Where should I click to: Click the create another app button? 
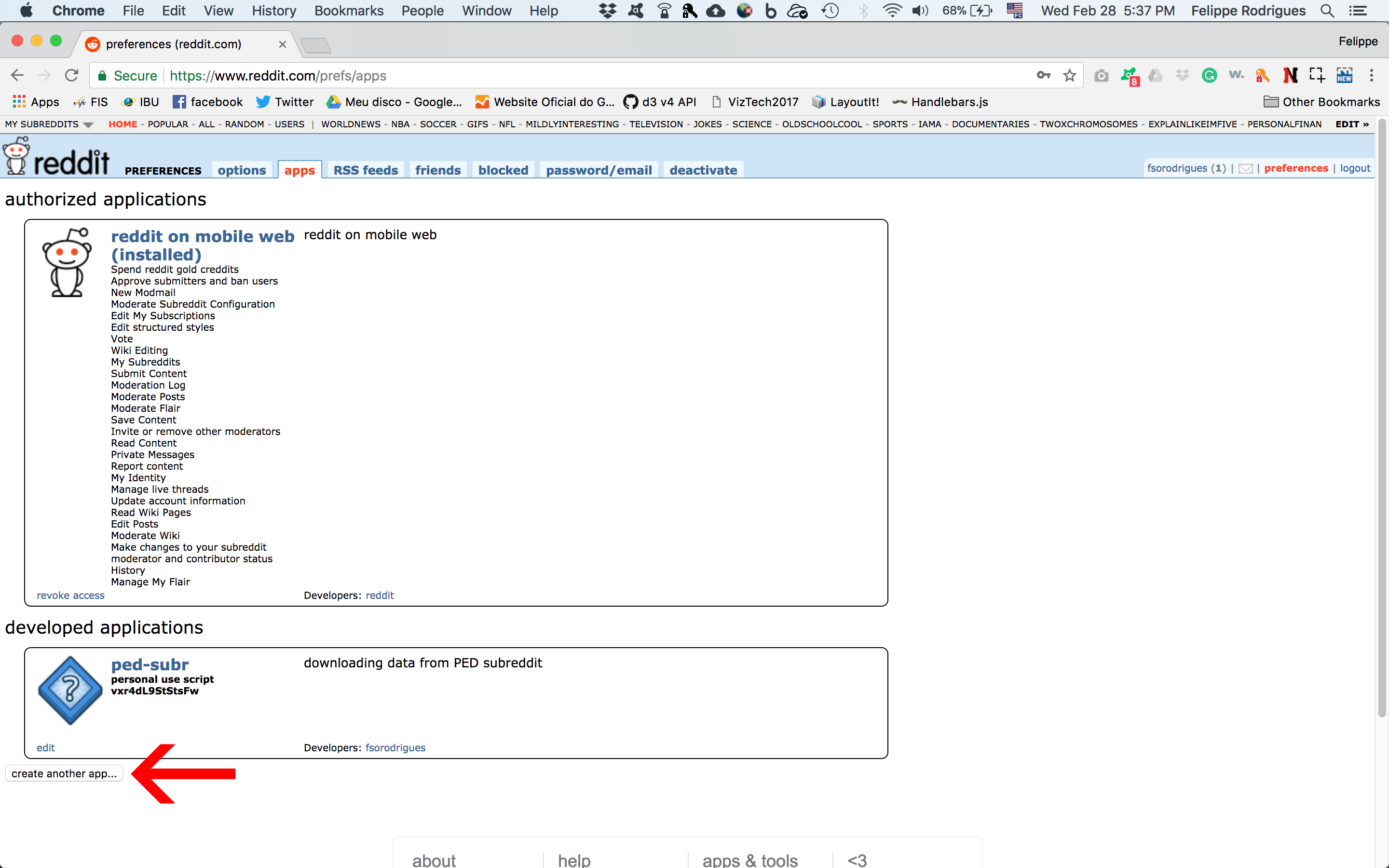click(x=63, y=773)
